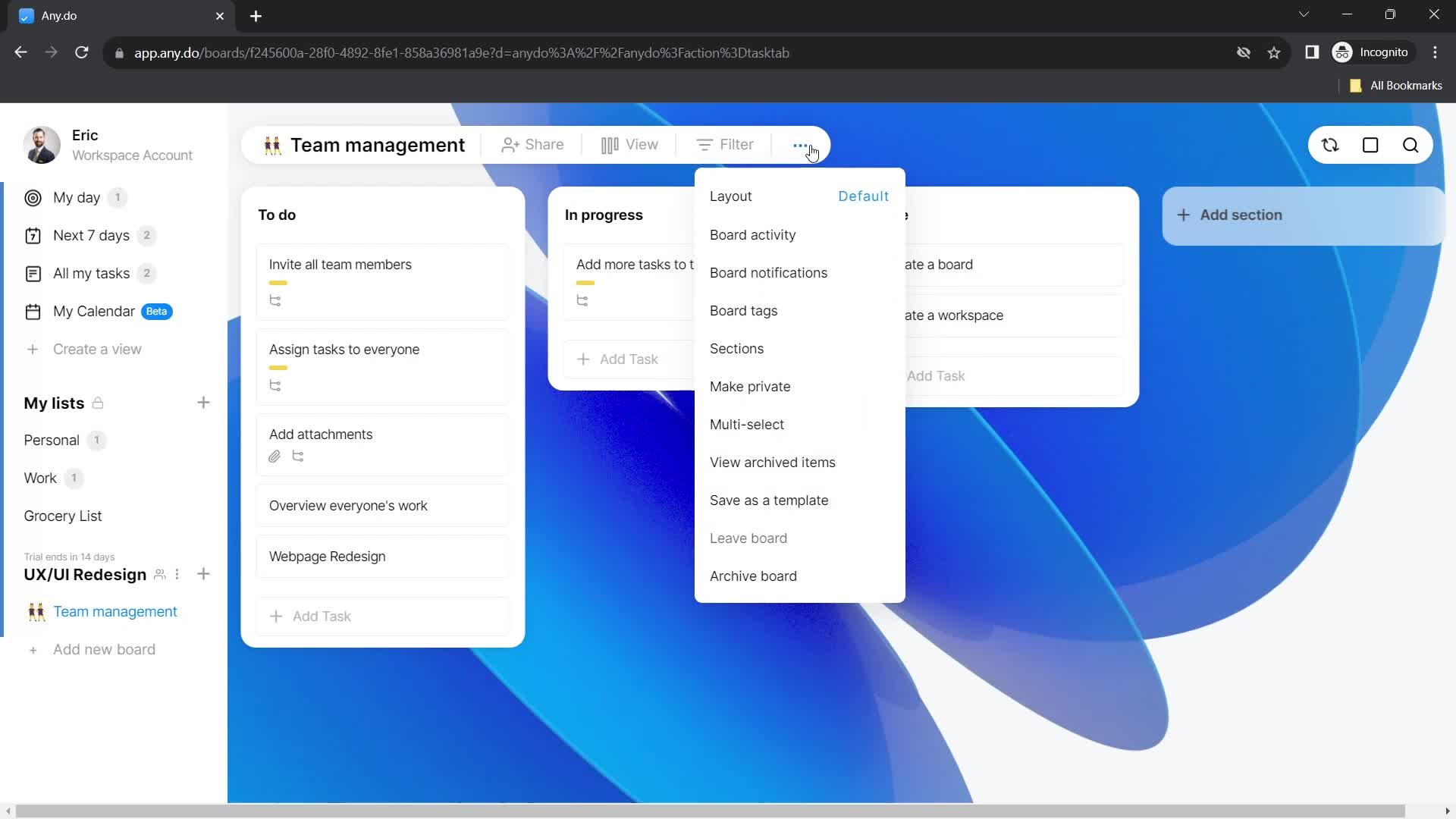This screenshot has width=1456, height=819.
Task: Toggle Make private board setting
Action: tap(751, 386)
